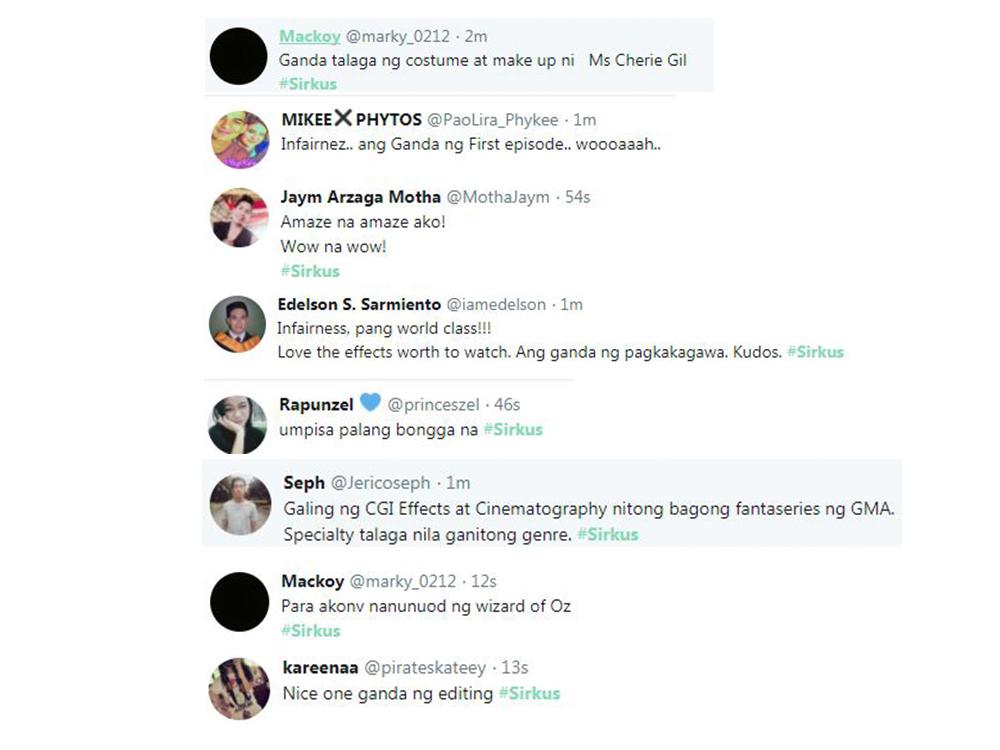Select Jaym Arzaga Motha's avatar

click(x=240, y=217)
